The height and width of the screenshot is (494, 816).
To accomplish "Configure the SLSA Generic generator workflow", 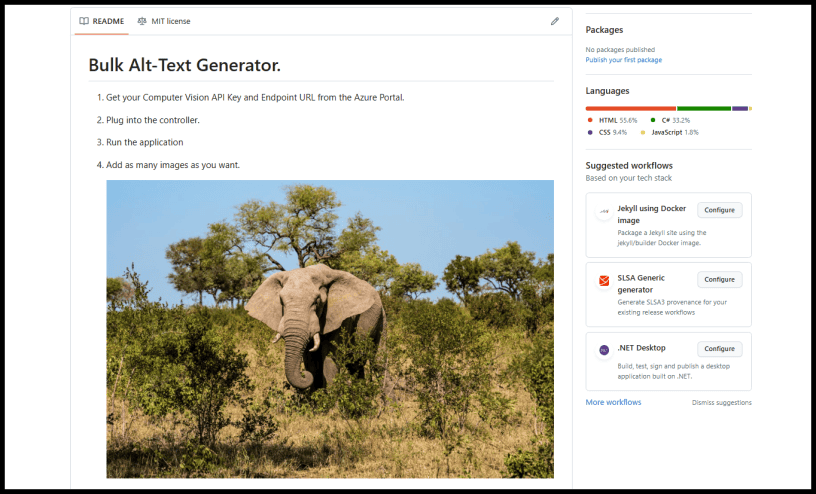I will click(719, 280).
